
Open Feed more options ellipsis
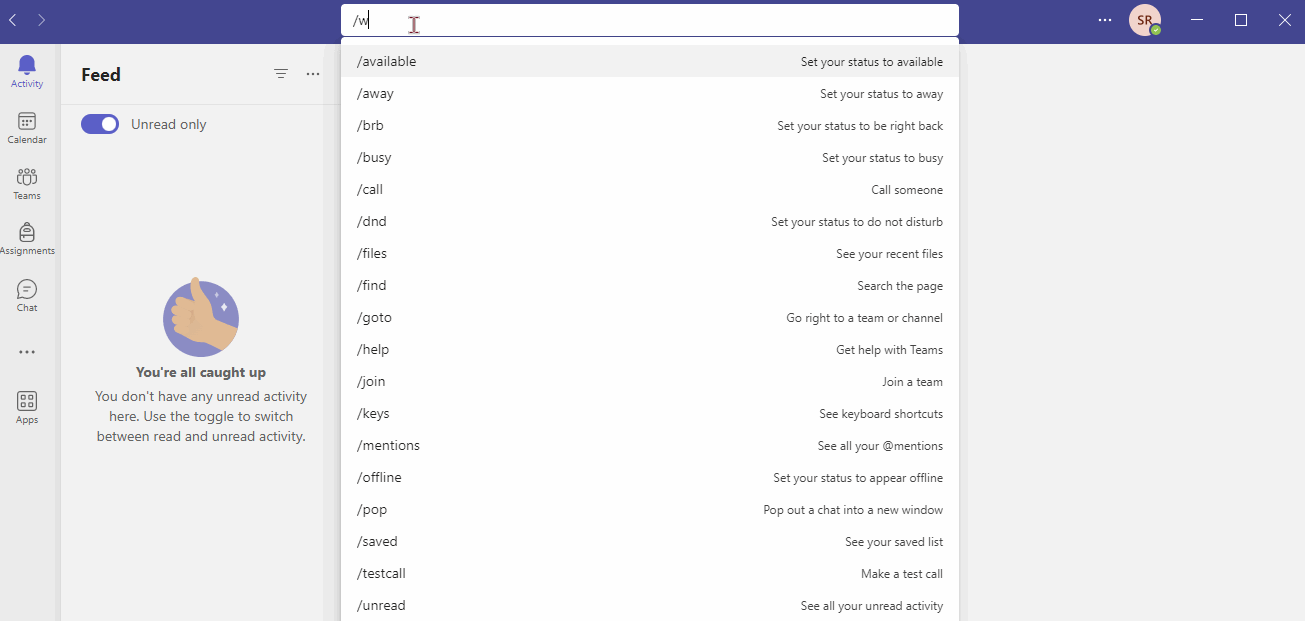coord(313,74)
